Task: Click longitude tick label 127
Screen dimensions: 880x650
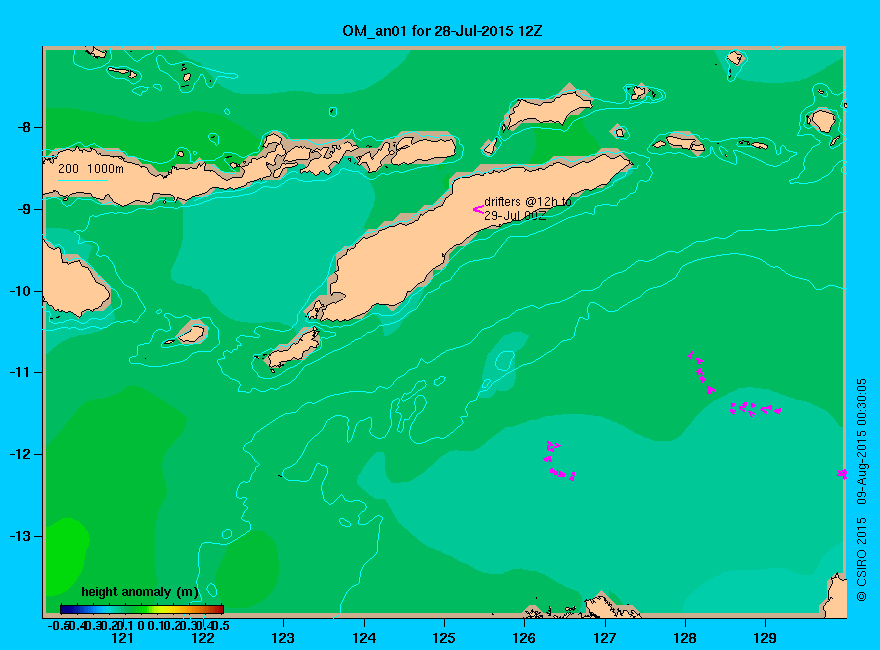Action: [604, 638]
